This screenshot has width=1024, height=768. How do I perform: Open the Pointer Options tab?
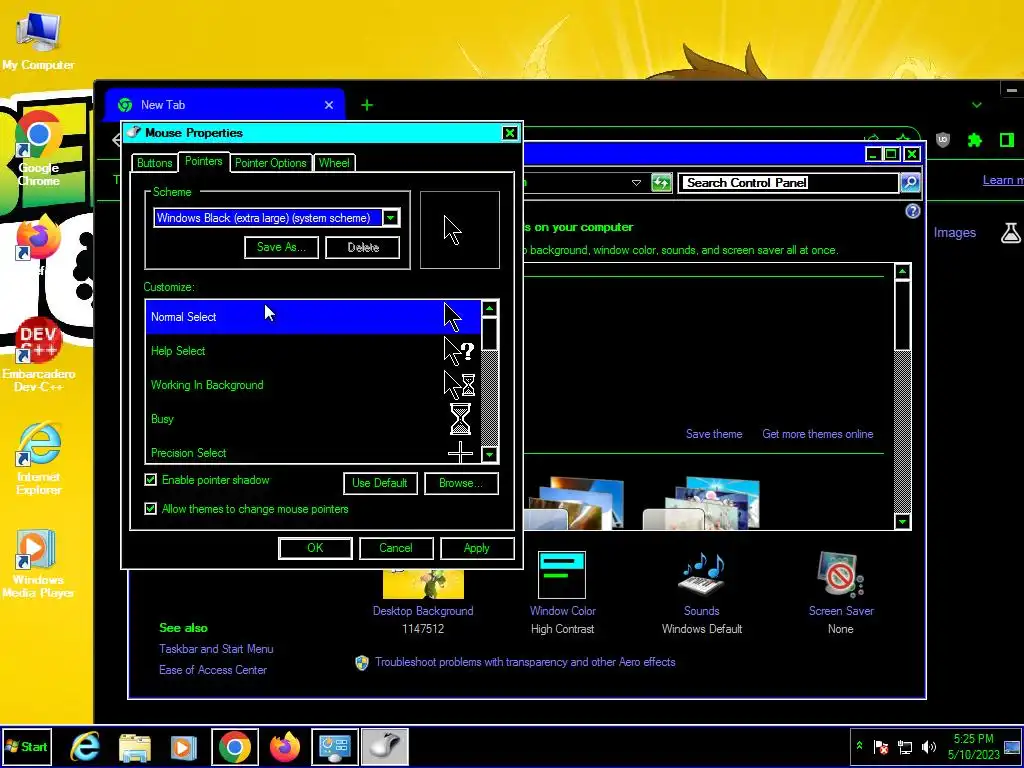coord(270,163)
